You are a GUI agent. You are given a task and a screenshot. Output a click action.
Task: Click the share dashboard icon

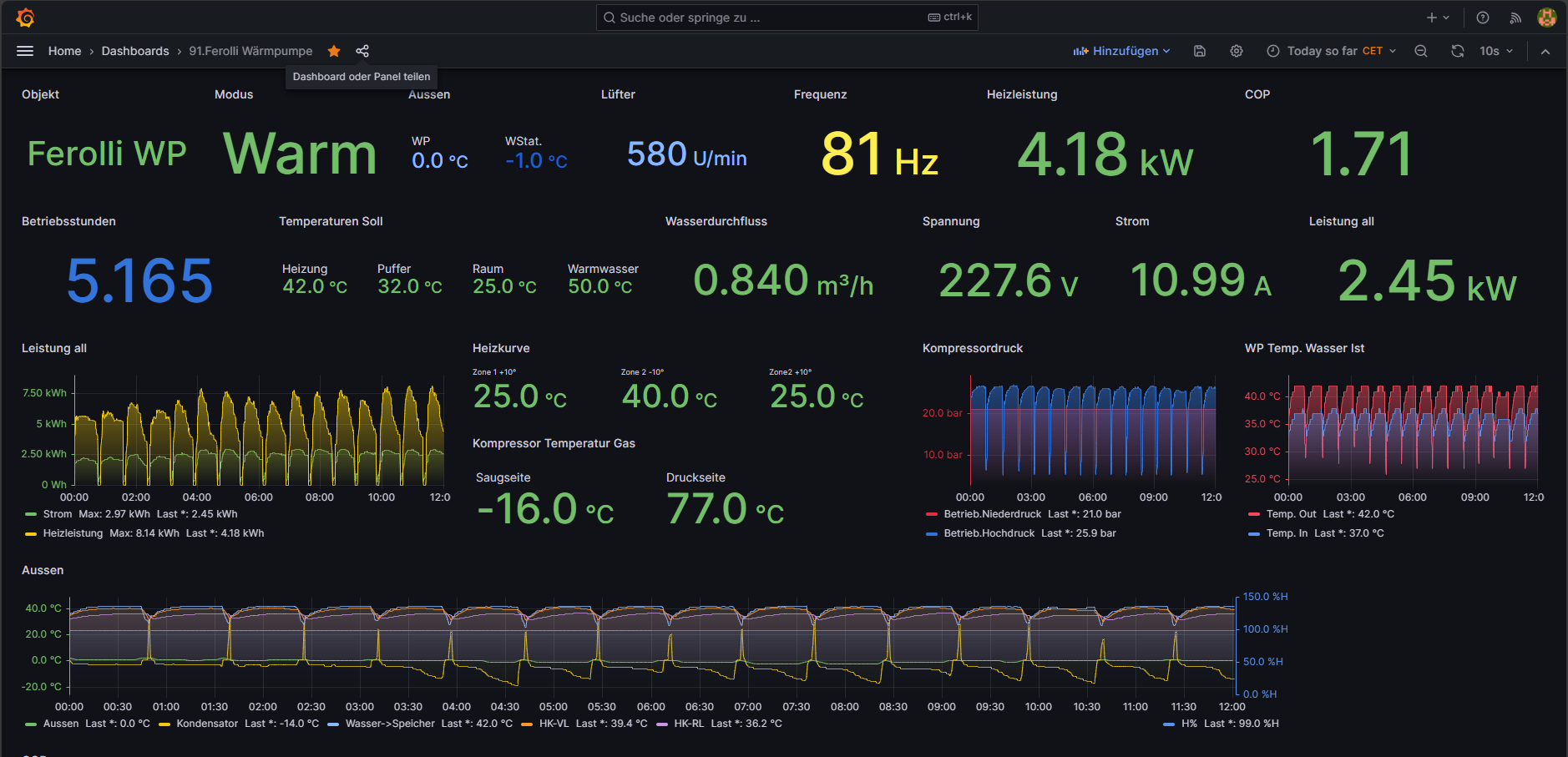pyautogui.click(x=362, y=51)
